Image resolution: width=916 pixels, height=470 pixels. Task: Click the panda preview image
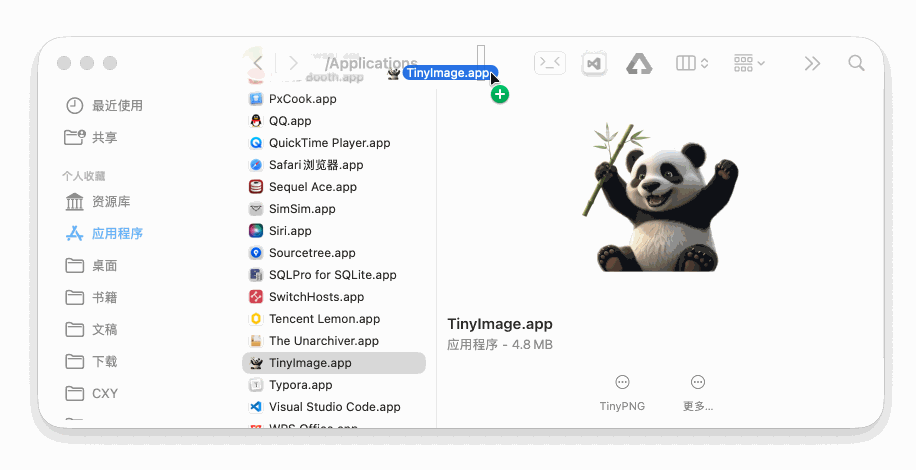(660, 197)
